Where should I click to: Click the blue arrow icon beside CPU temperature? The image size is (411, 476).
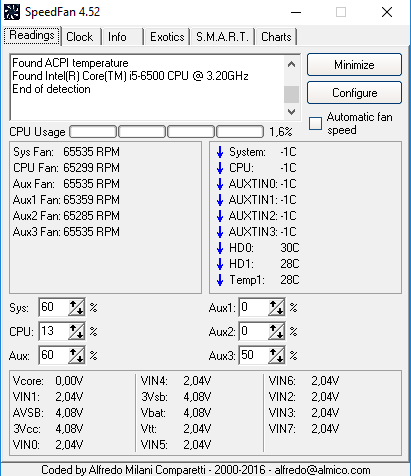click(220, 168)
